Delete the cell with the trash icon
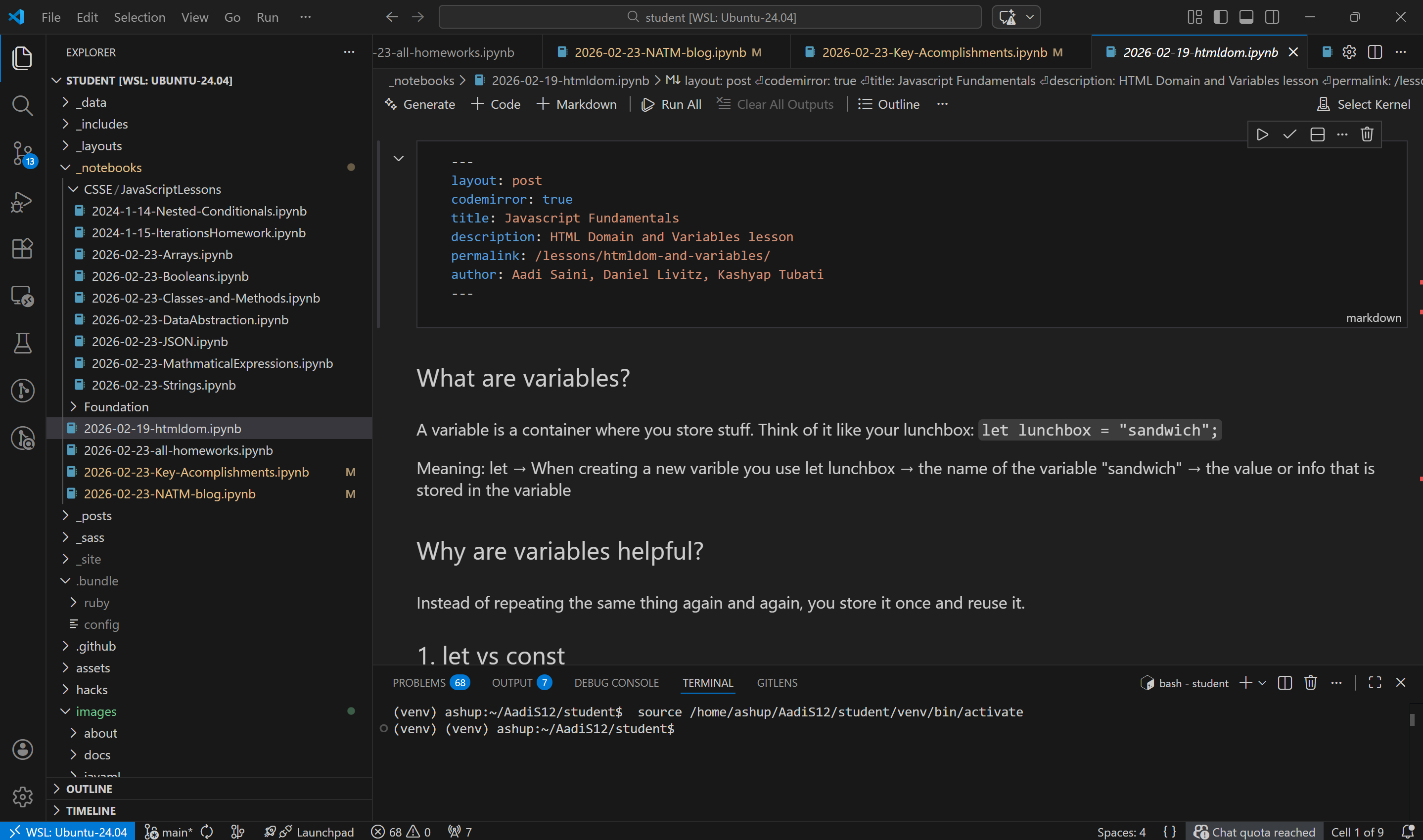This screenshot has width=1423, height=840. pos(1367,134)
